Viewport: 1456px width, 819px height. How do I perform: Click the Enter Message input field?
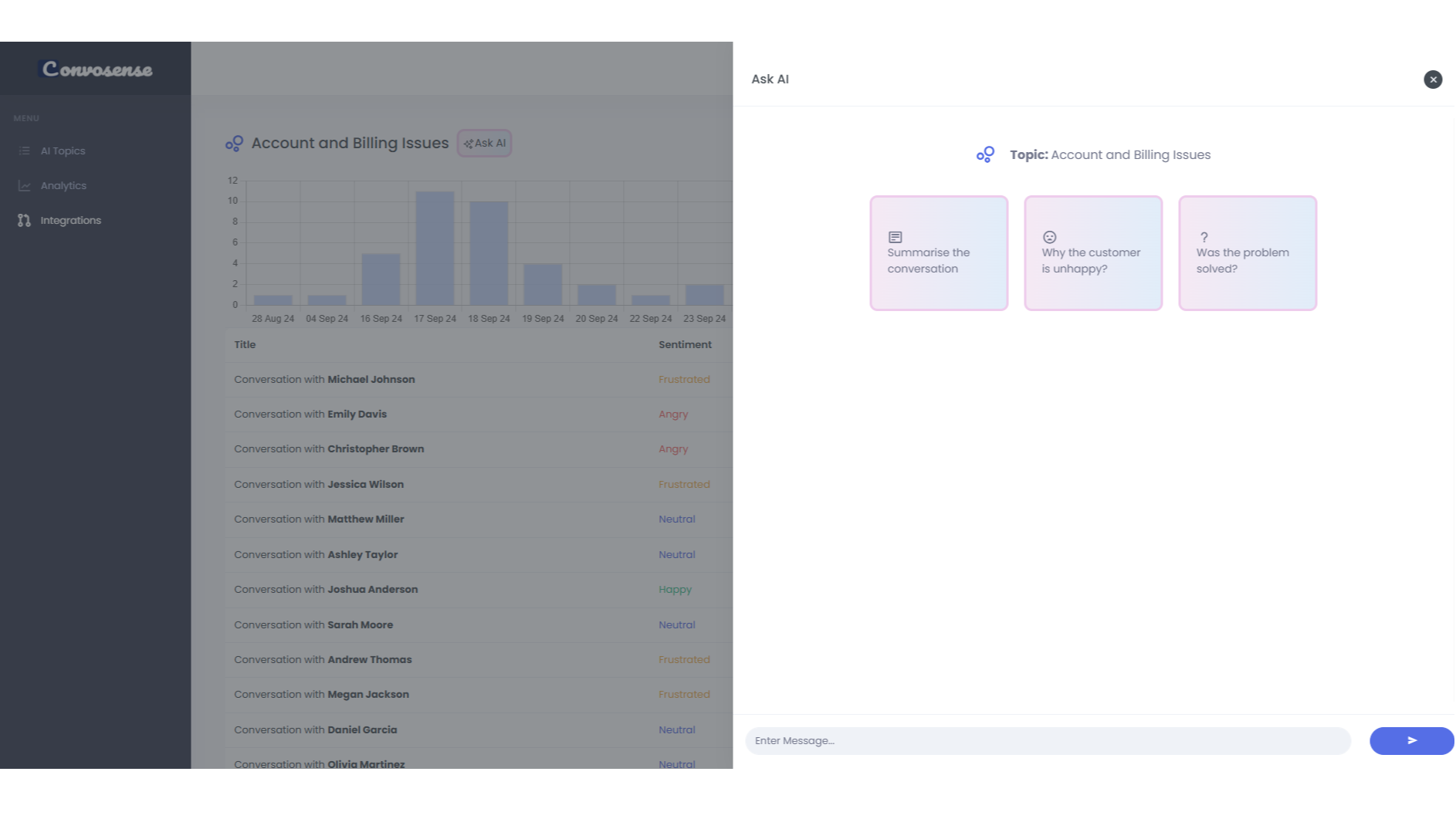click(1047, 740)
